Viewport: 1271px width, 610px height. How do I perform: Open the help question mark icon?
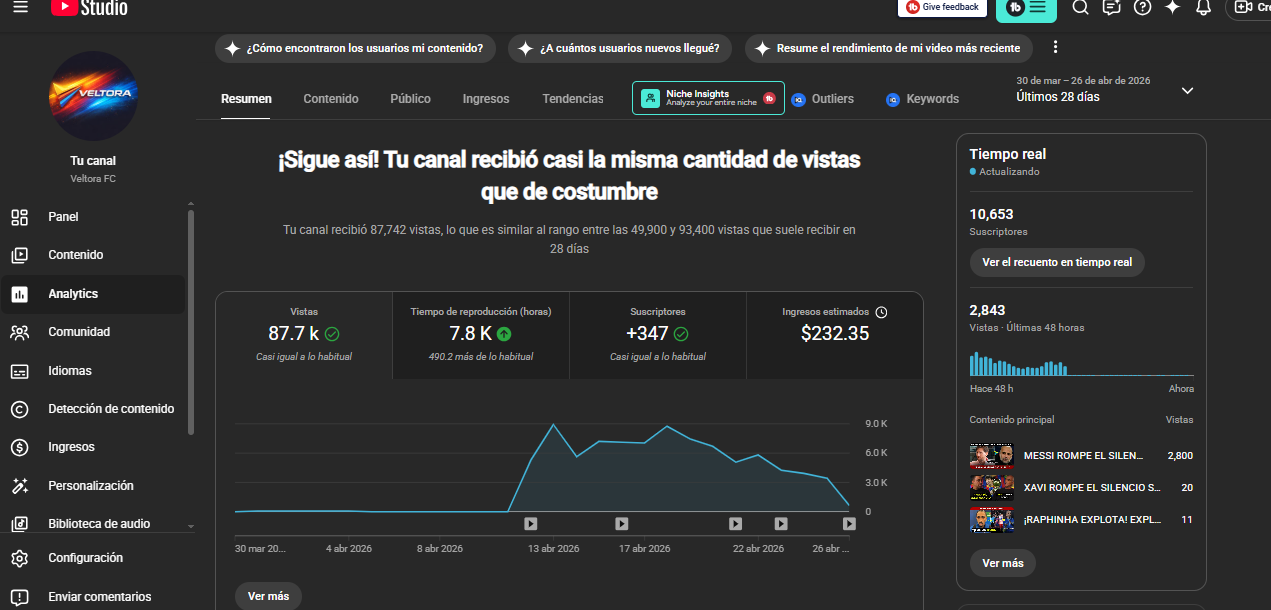click(1143, 8)
